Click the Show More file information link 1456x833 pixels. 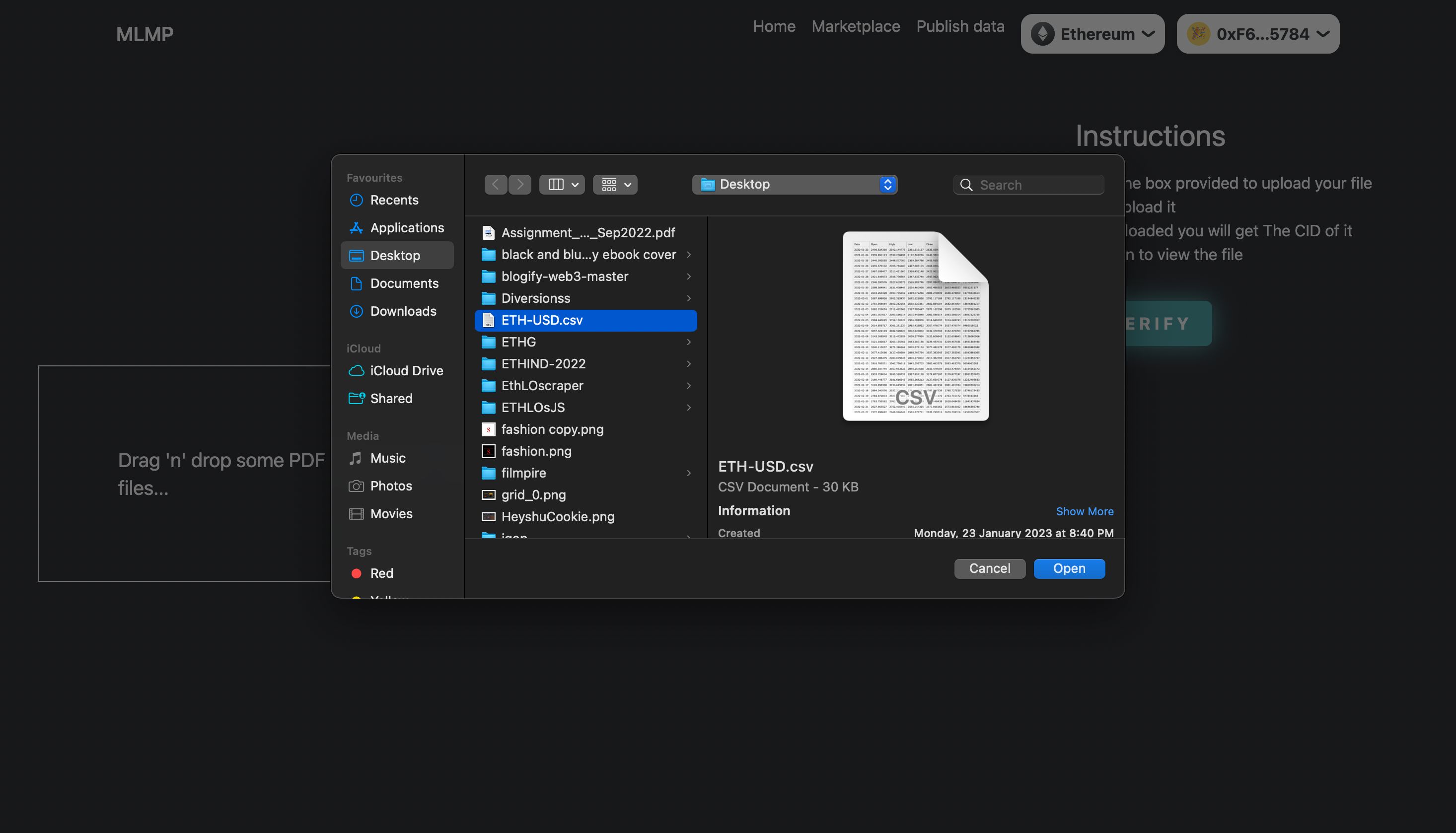pyautogui.click(x=1084, y=512)
